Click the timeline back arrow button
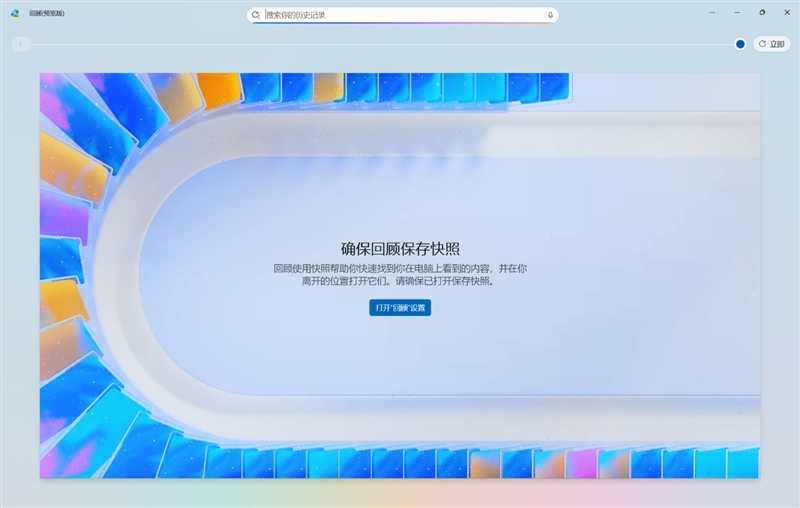The image size is (800, 508). [x=21, y=44]
